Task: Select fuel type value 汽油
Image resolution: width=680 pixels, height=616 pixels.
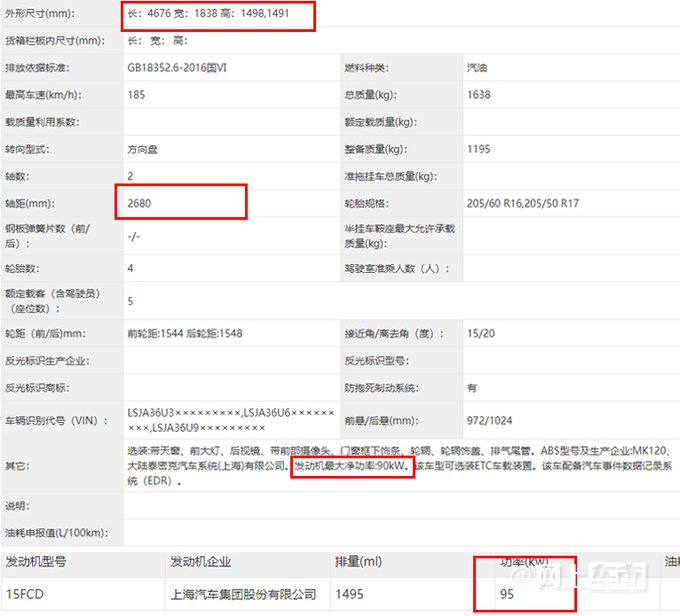Action: (x=477, y=68)
